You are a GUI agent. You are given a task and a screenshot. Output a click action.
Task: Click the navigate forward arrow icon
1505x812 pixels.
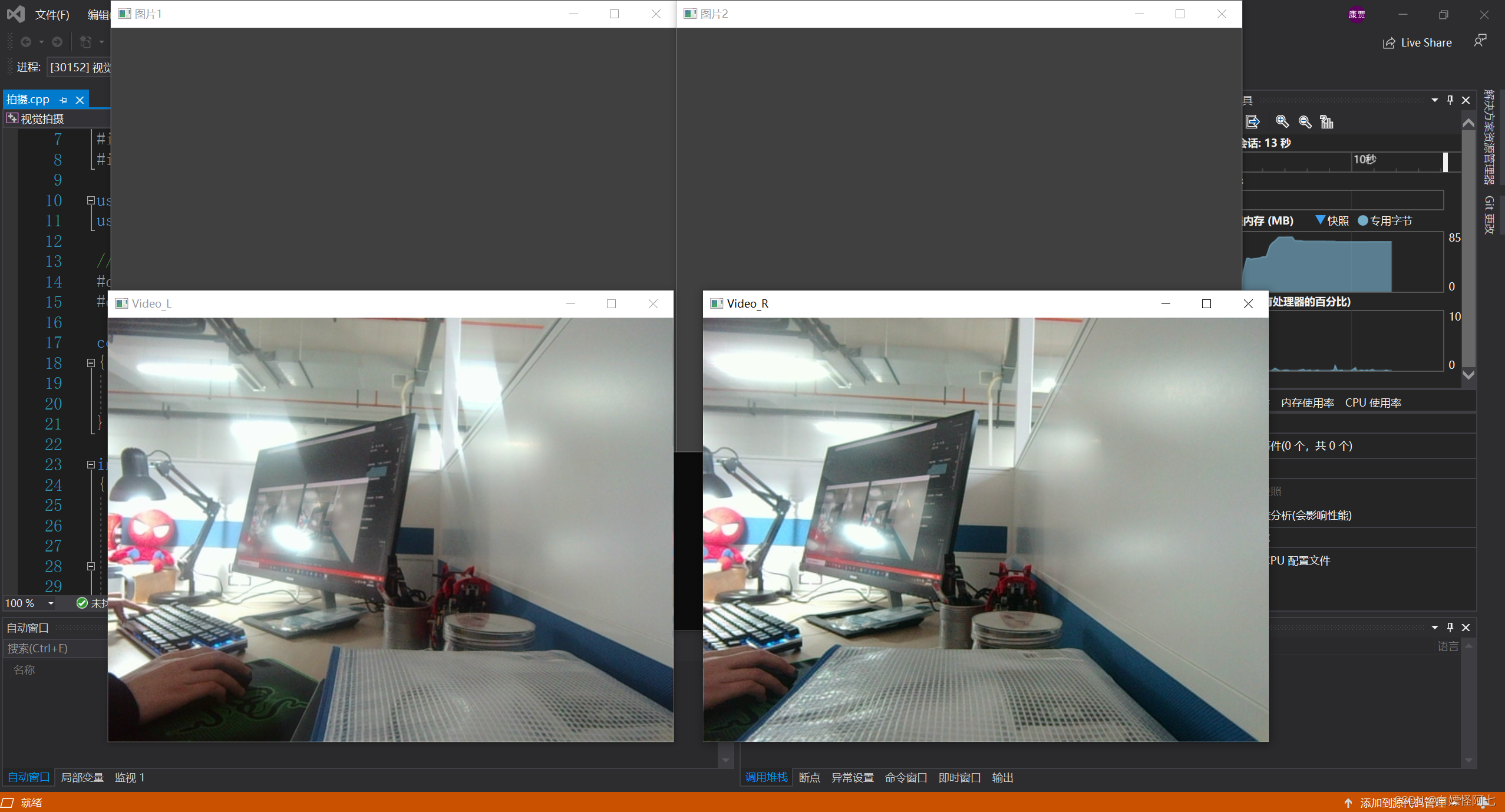pos(57,42)
